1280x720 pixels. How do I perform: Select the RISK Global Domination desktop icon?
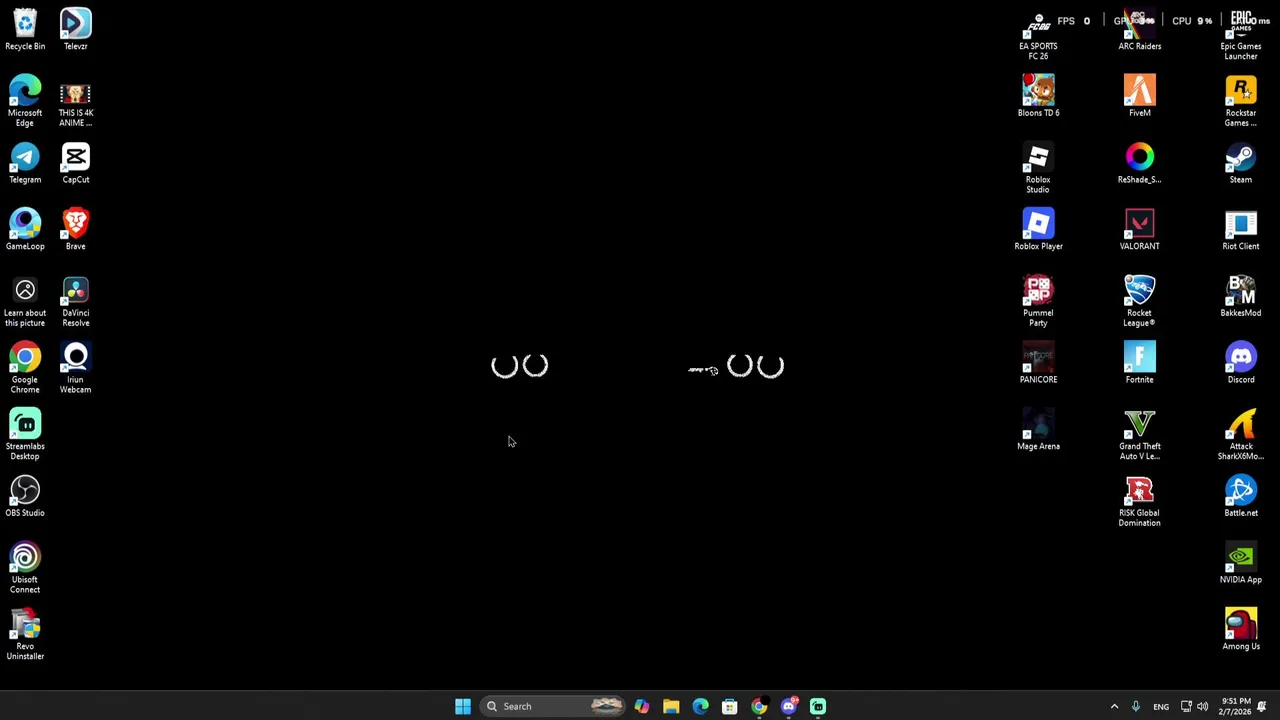point(1140,502)
